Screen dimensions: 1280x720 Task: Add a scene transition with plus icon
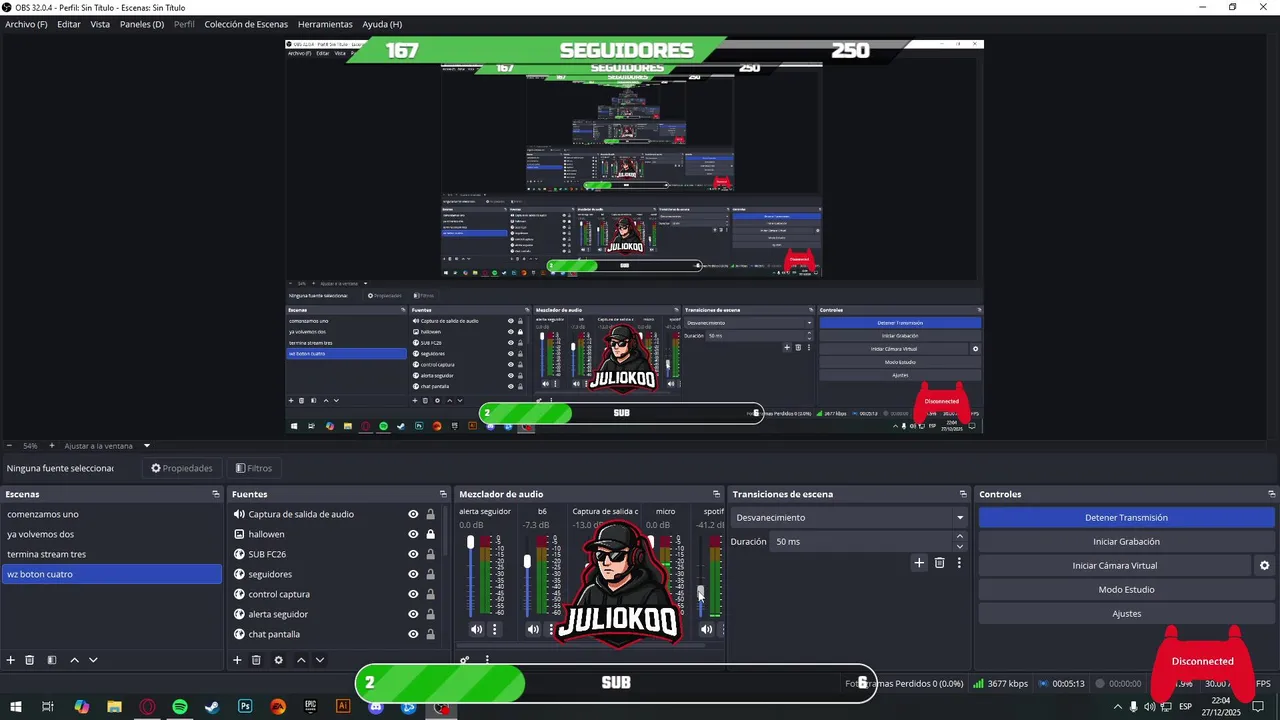click(919, 563)
